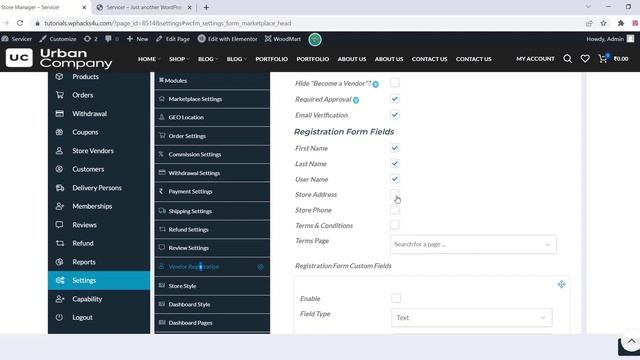Check the custom field Enable checkbox
Screen dimensions: 640x360
(396, 298)
